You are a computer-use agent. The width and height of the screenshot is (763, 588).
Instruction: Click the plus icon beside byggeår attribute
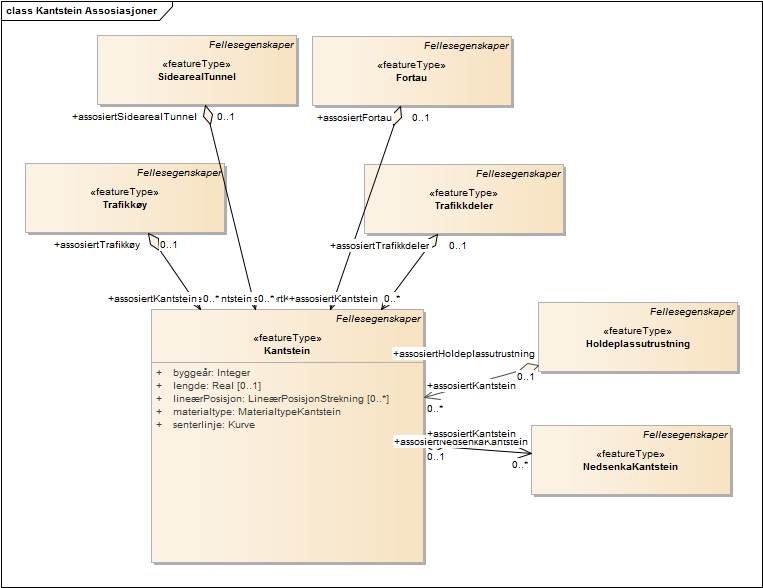158,373
